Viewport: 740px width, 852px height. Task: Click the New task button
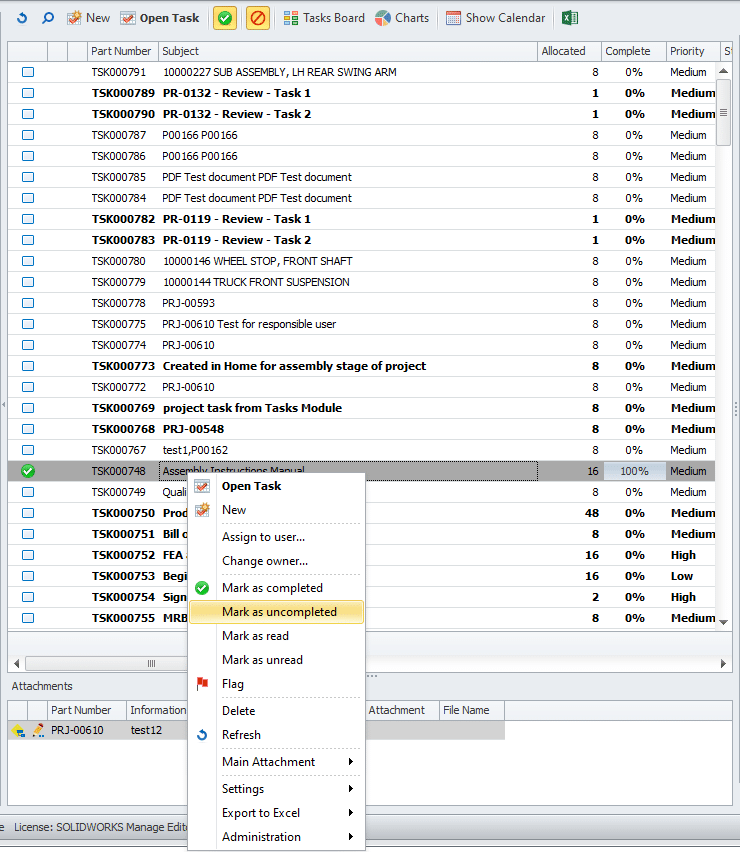[89, 18]
